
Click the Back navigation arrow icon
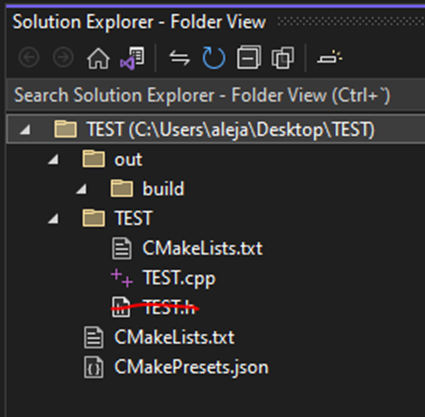pyautogui.click(x=29, y=58)
